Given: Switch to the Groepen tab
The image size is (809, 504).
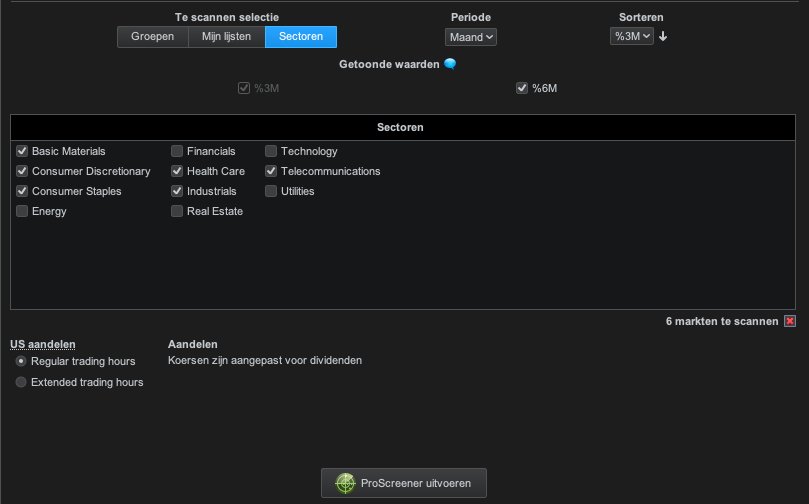Looking at the screenshot, I should click(x=152, y=37).
